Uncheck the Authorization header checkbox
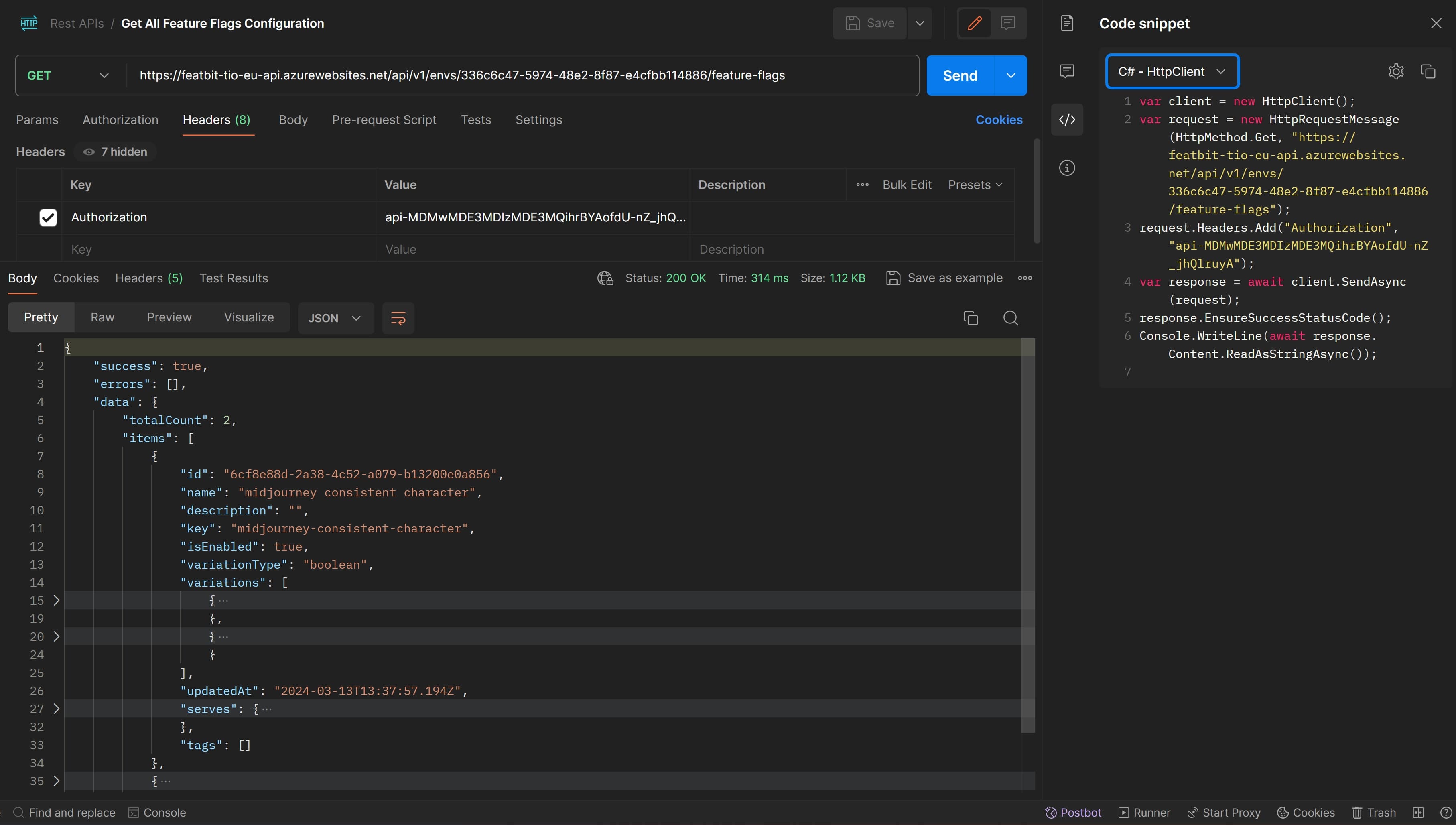This screenshot has height=825, width=1456. [x=48, y=217]
